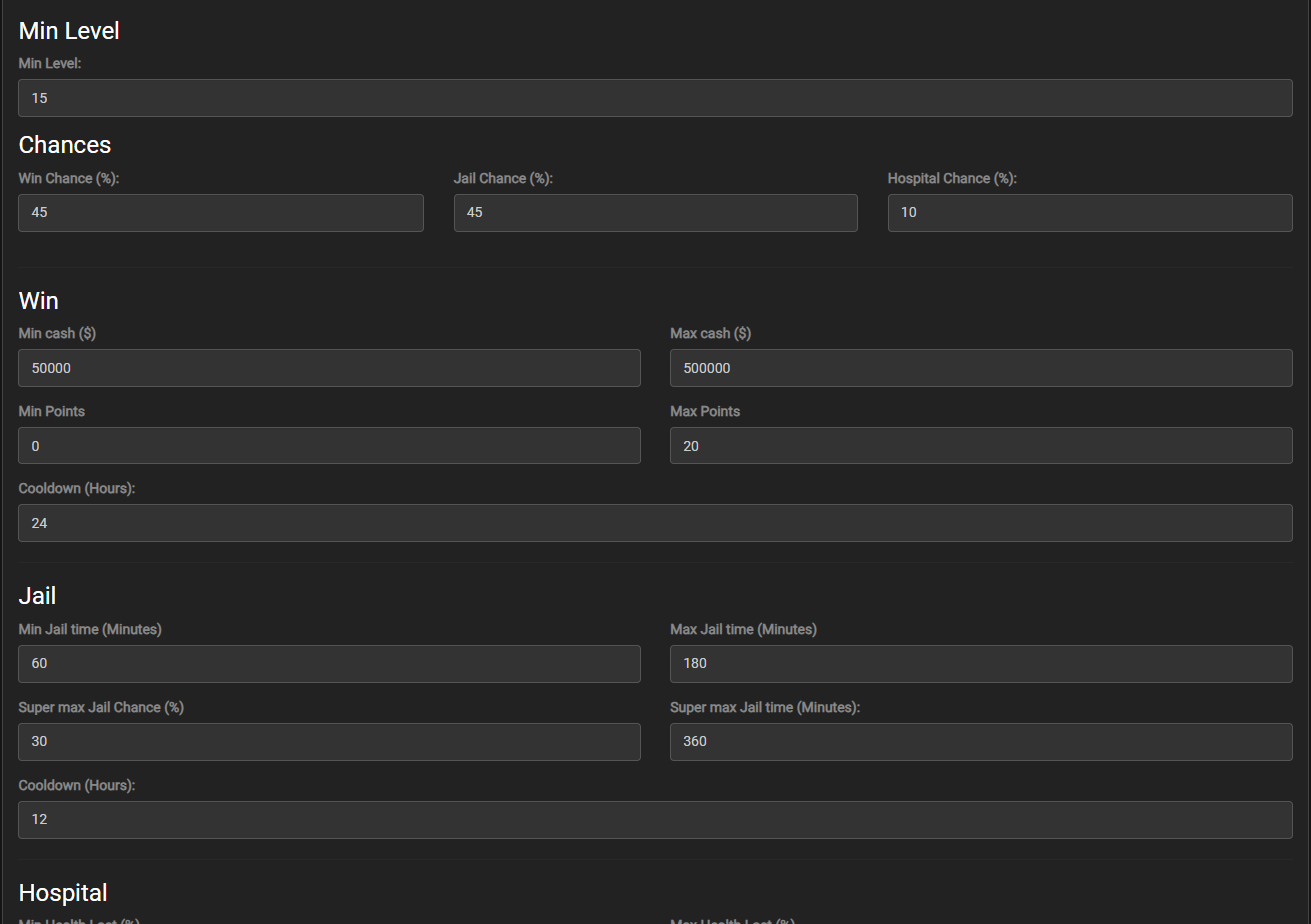The image size is (1311, 924).
Task: Focus the Win Chance (%) input box
Action: (220, 213)
